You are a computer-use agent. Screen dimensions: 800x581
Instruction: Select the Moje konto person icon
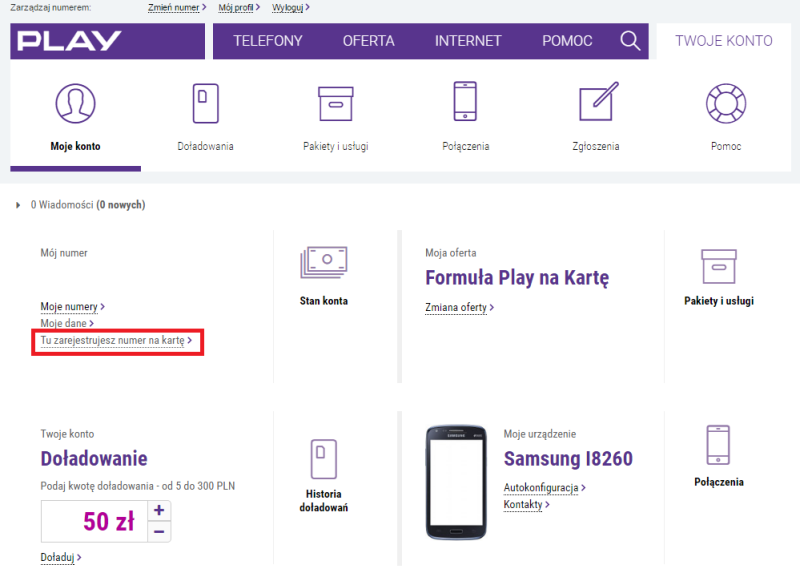click(75, 104)
